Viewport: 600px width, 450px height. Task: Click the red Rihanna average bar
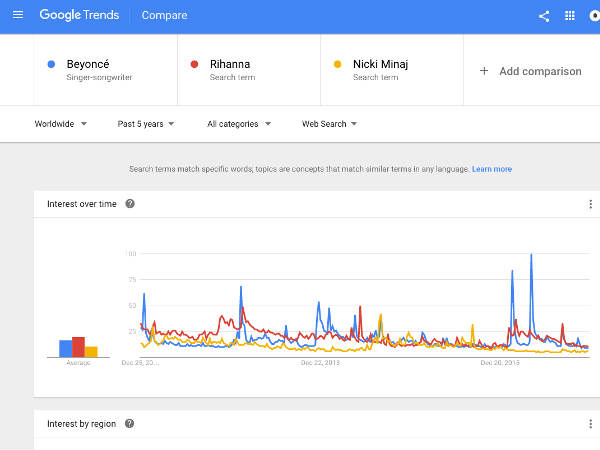[78, 347]
